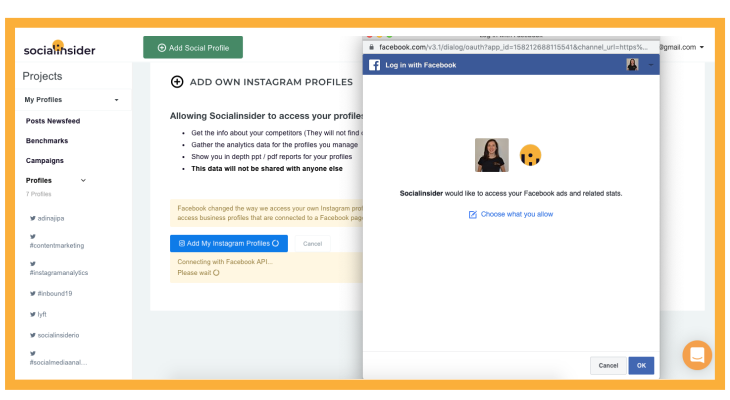Screen dimensions: 730x400
Task: Click OK in Facebook login dialog
Action: click(x=641, y=366)
